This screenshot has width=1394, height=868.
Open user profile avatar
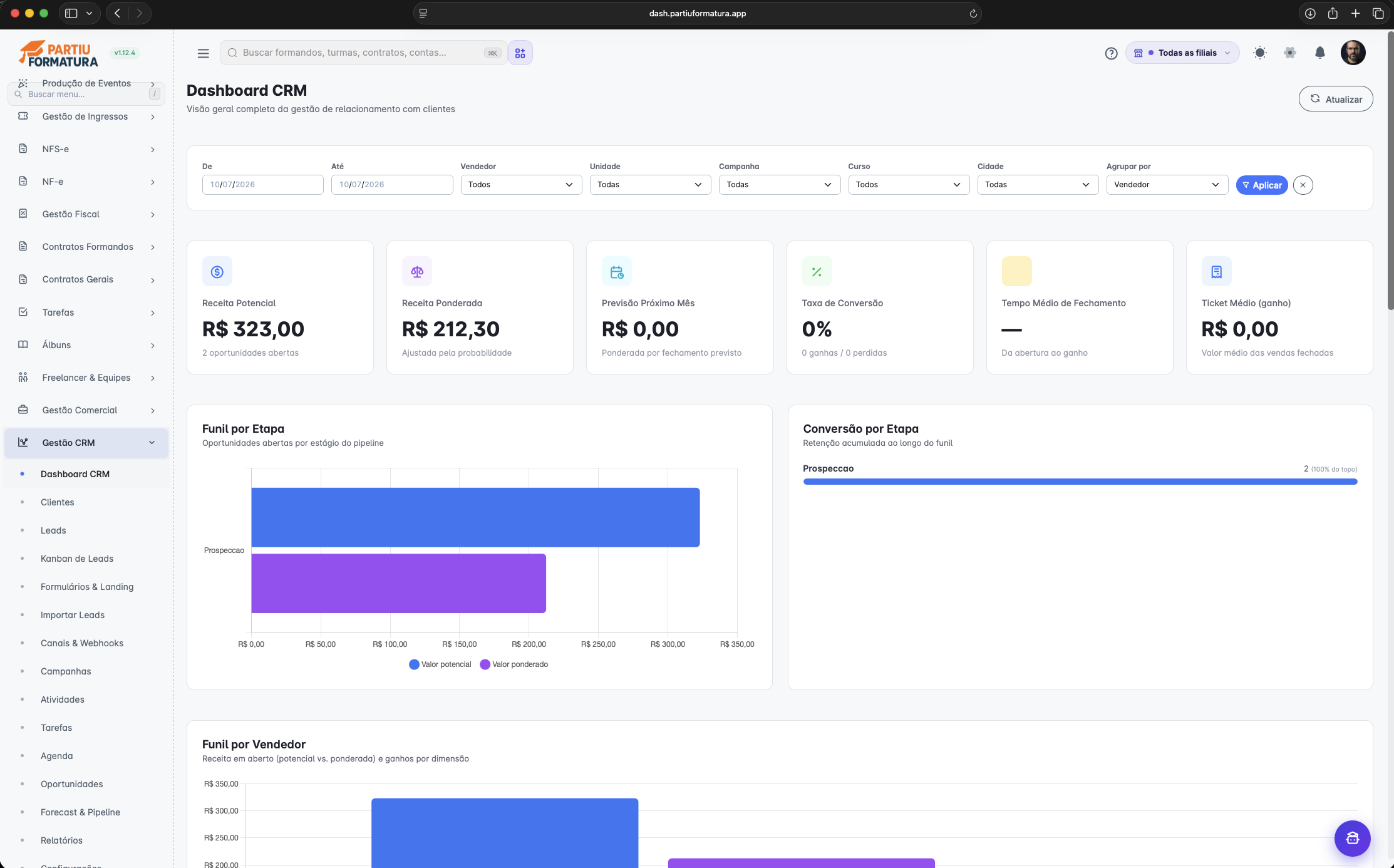coord(1353,53)
